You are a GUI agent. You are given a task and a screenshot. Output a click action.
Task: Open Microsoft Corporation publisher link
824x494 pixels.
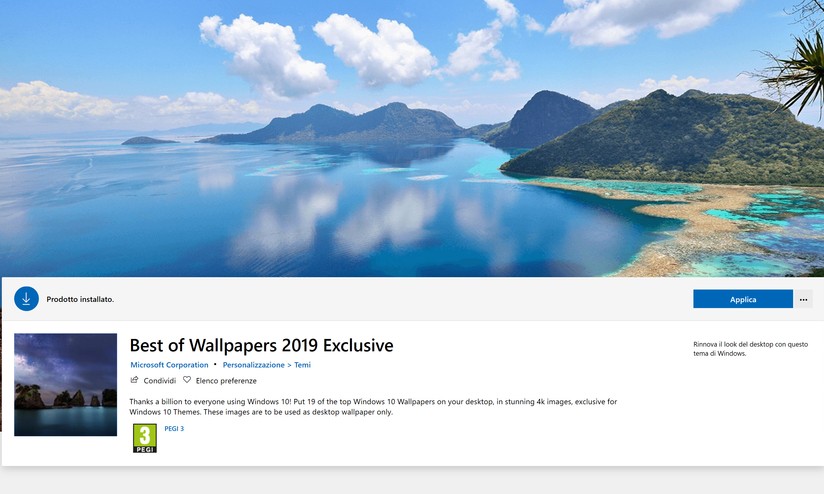pyautogui.click(x=169, y=365)
